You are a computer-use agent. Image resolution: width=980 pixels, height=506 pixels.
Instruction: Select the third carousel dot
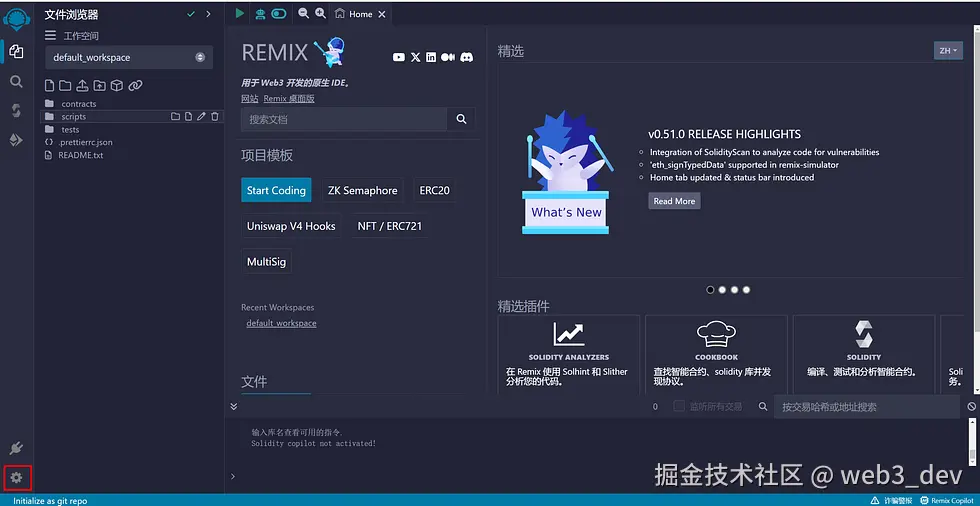[734, 290]
